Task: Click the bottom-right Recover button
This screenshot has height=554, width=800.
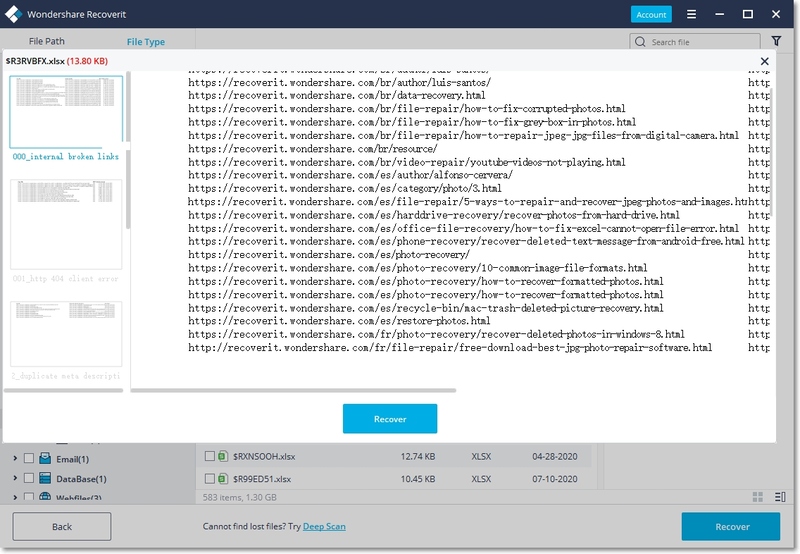Action: (731, 526)
